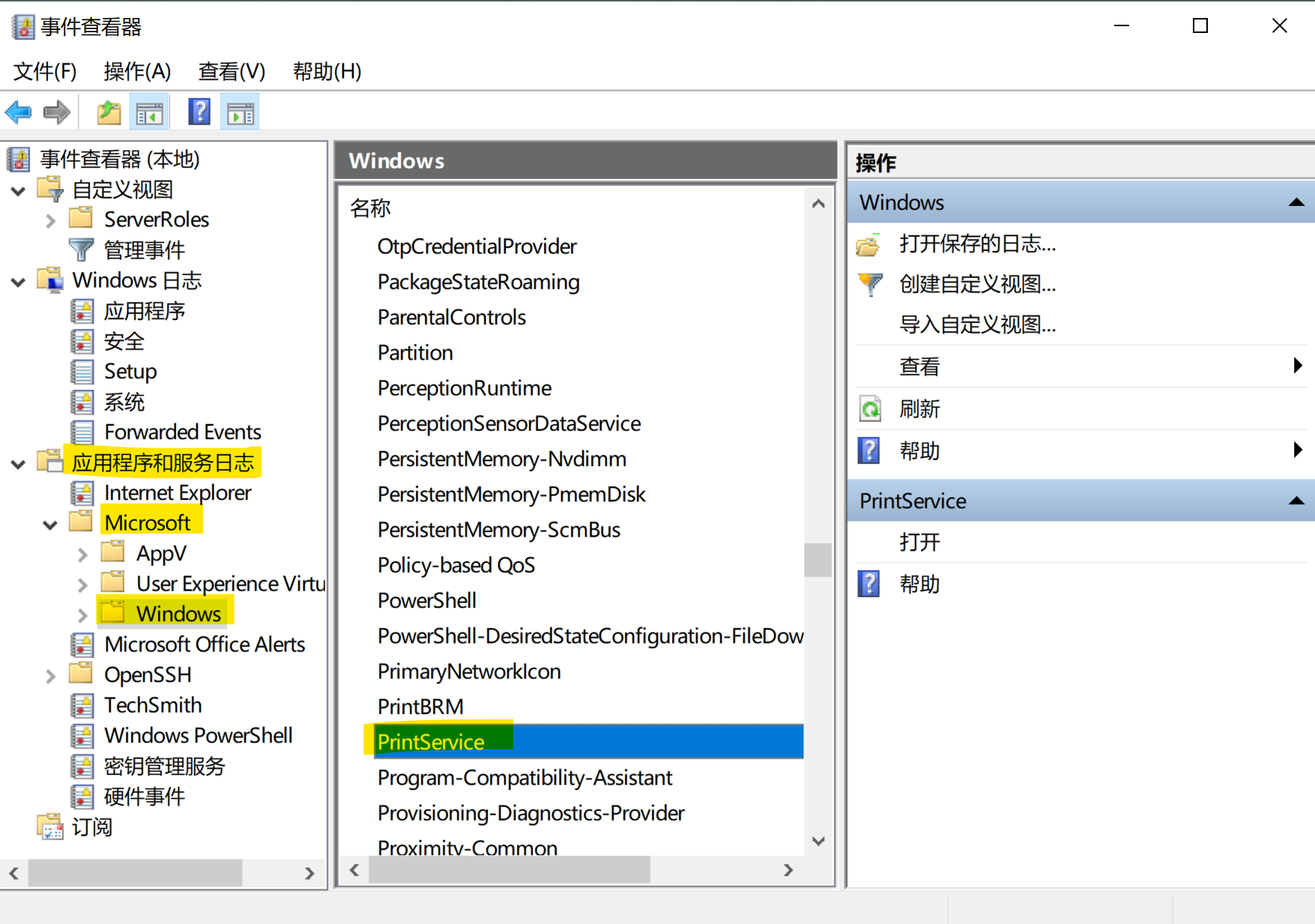The height and width of the screenshot is (924, 1315).
Task: Click the help icon under PrintService actions
Action: (869, 584)
